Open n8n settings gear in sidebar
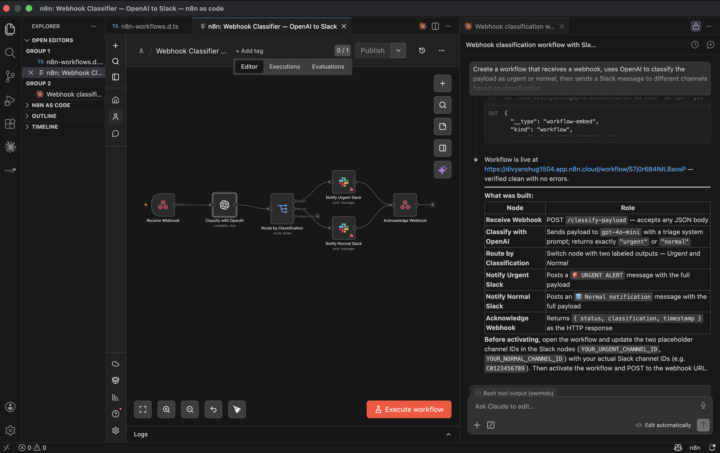The width and height of the screenshot is (720, 453). click(115, 431)
